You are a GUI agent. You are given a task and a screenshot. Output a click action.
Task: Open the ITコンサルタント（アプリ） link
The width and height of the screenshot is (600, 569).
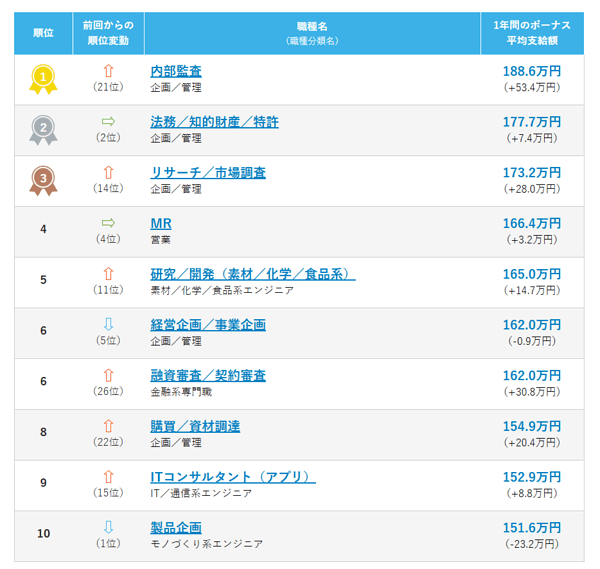point(233,477)
